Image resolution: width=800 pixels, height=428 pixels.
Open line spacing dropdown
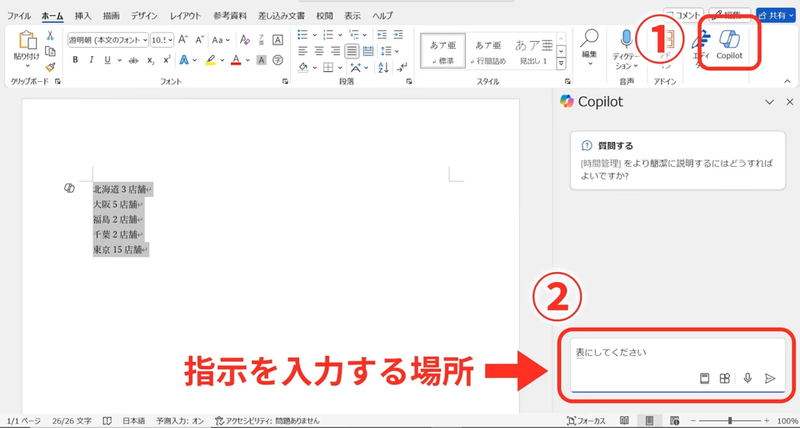(x=390, y=51)
